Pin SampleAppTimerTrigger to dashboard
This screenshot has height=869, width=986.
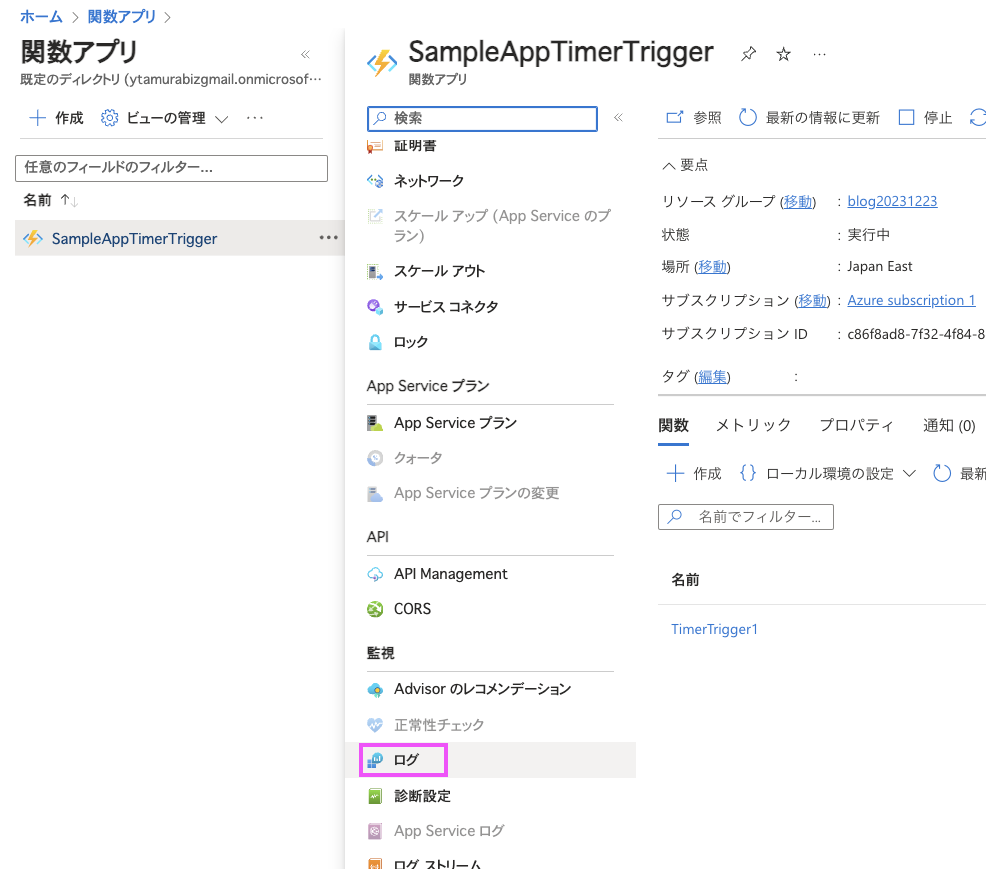(748, 54)
